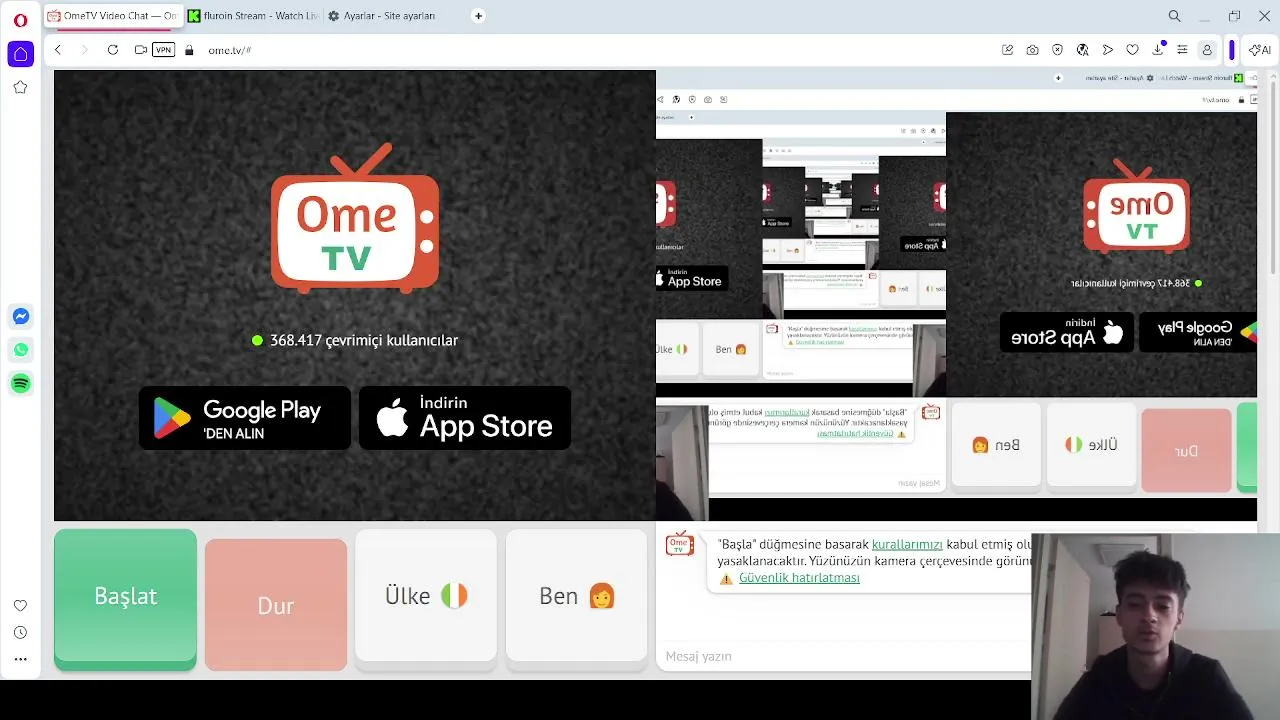Click the ome.tv address bar URL
1280x720 pixels.
pos(230,50)
